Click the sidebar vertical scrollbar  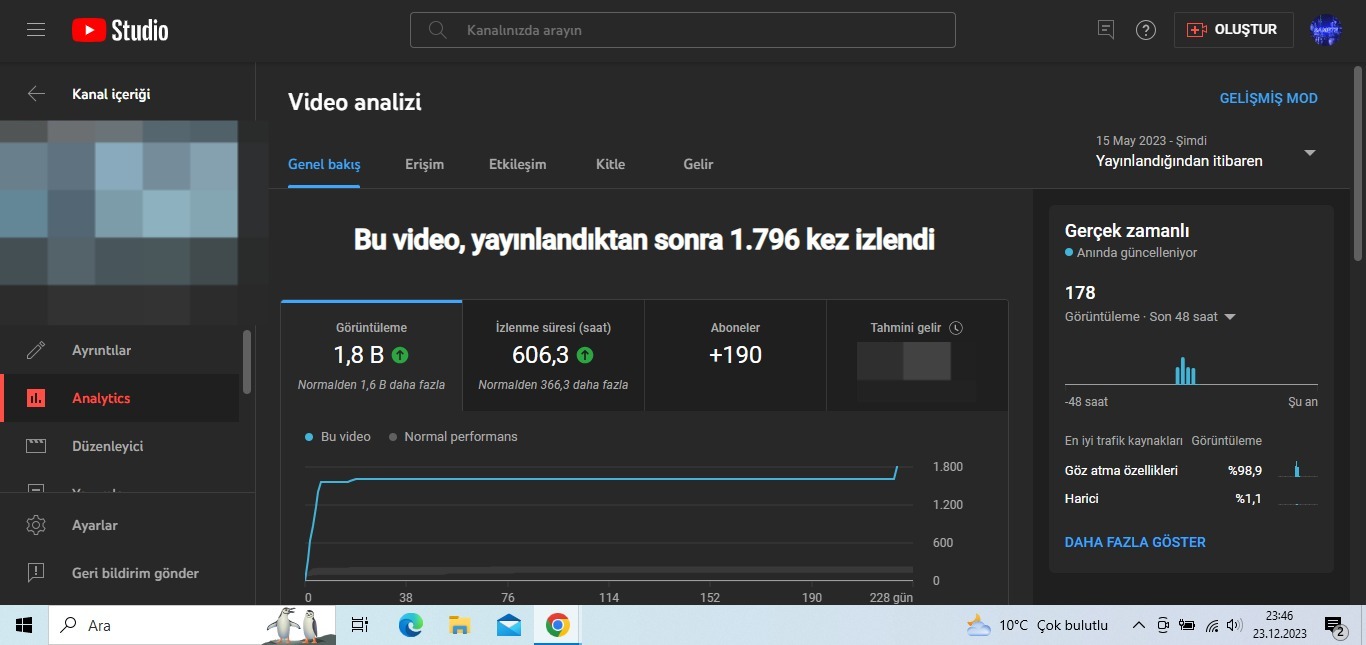pyautogui.click(x=247, y=362)
